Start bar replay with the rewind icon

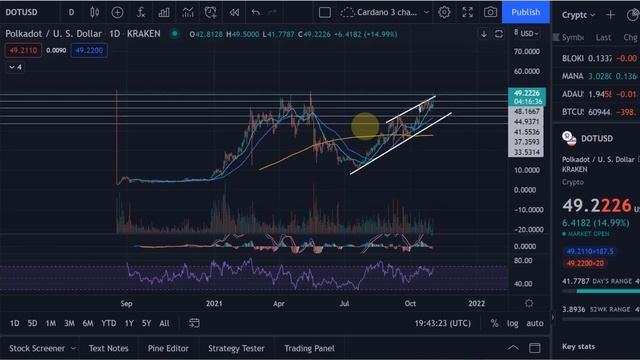point(234,12)
